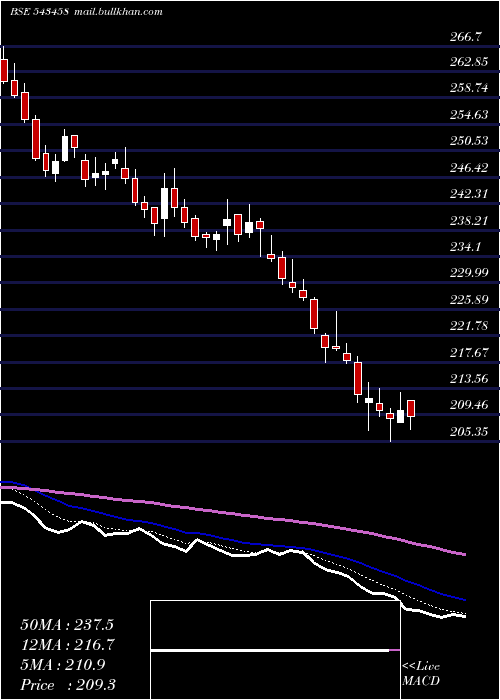Click the 12MA : 216.7 readout

coord(67,645)
